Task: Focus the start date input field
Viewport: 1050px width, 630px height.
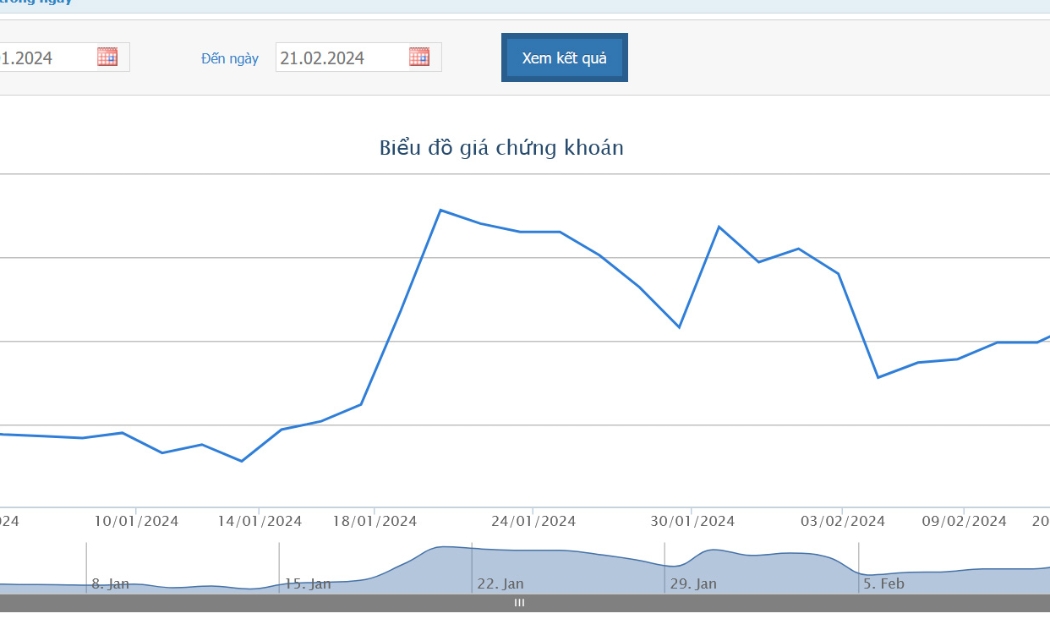Action: click(64, 57)
